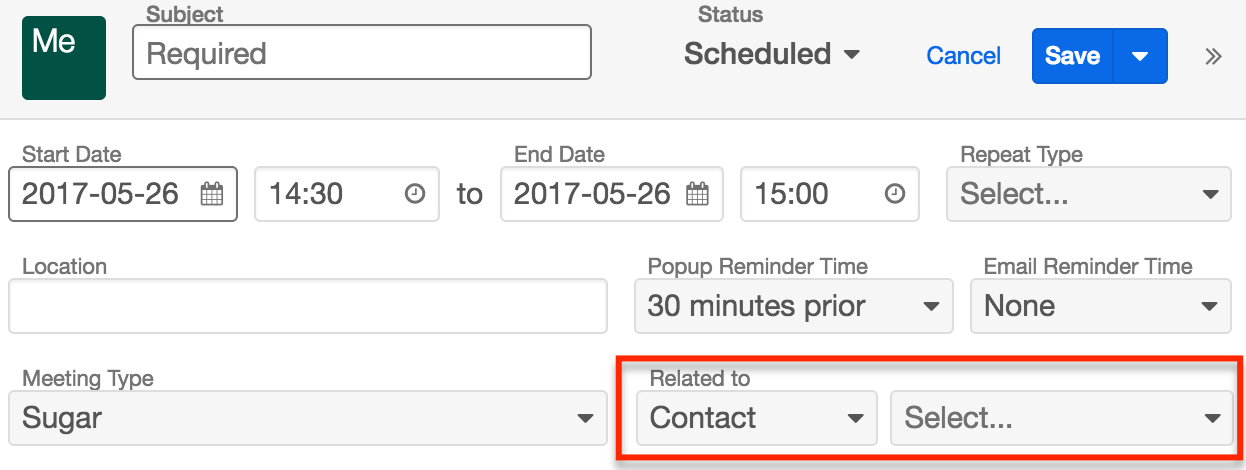Open the Popup Reminder Time dropdown
Screen dimensions: 1246x470
(793, 306)
